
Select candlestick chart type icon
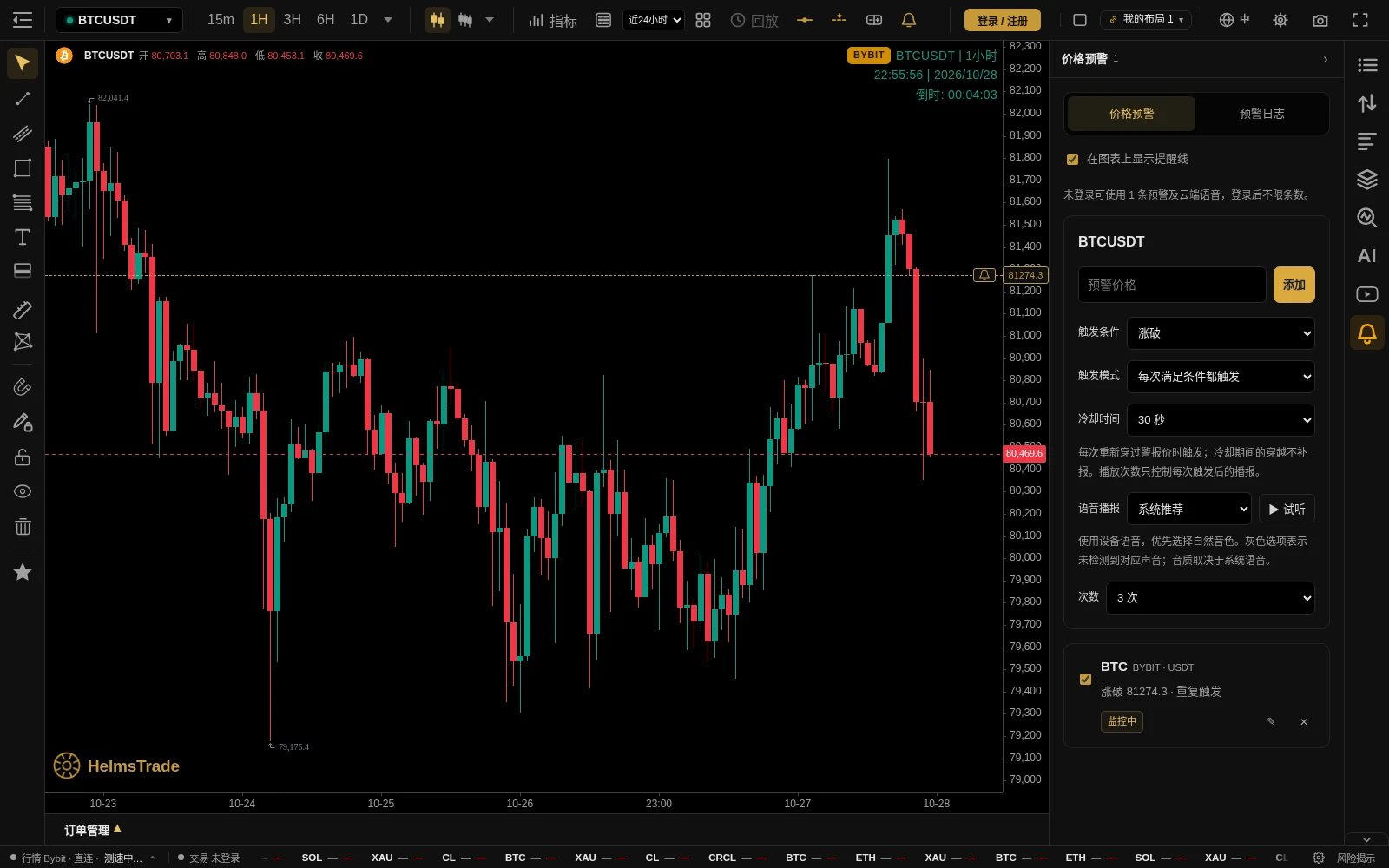click(x=438, y=20)
